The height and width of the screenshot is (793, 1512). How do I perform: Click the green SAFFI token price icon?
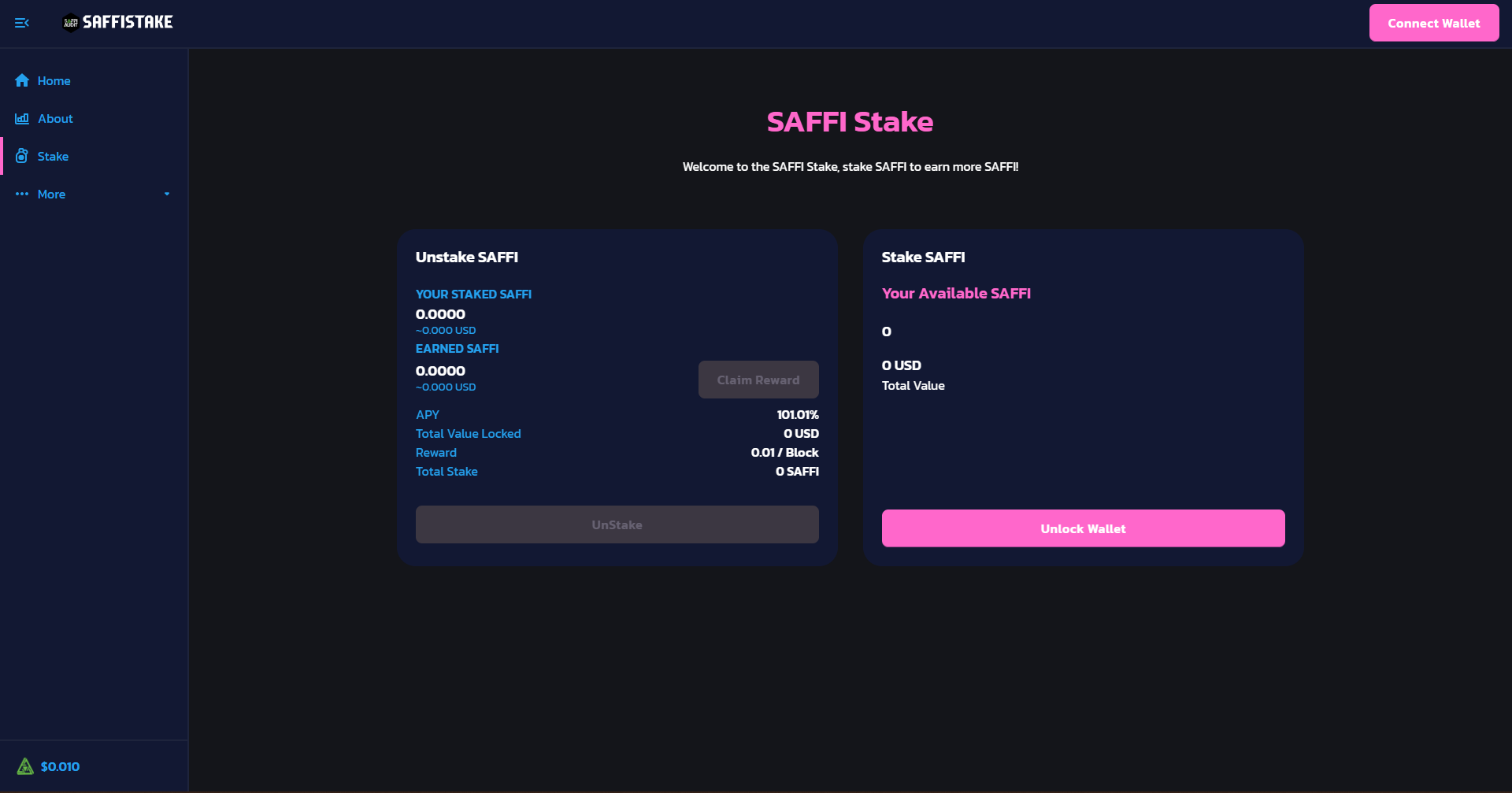[25, 766]
